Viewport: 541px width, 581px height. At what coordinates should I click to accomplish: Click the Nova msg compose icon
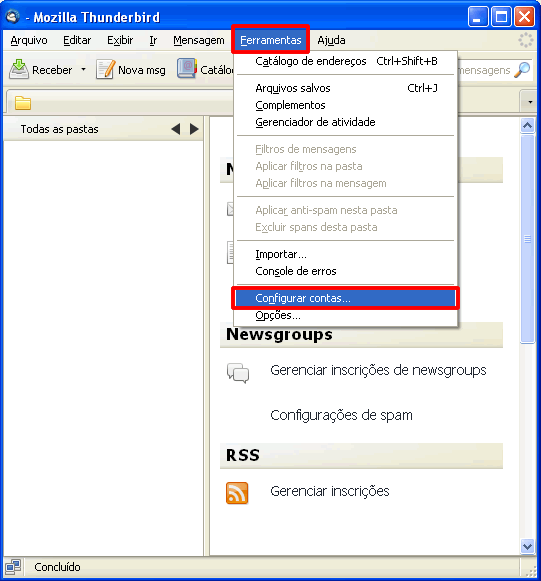106,69
